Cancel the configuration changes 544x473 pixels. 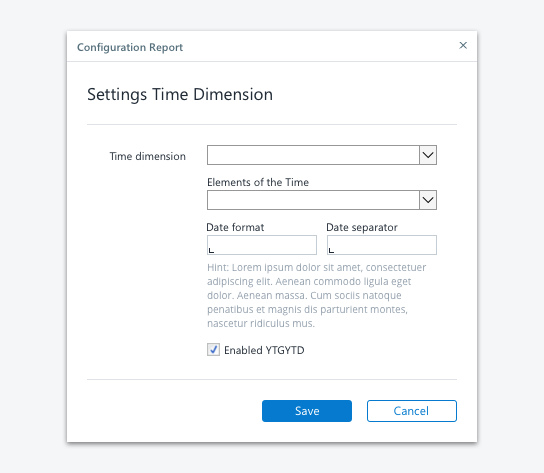[412, 411]
